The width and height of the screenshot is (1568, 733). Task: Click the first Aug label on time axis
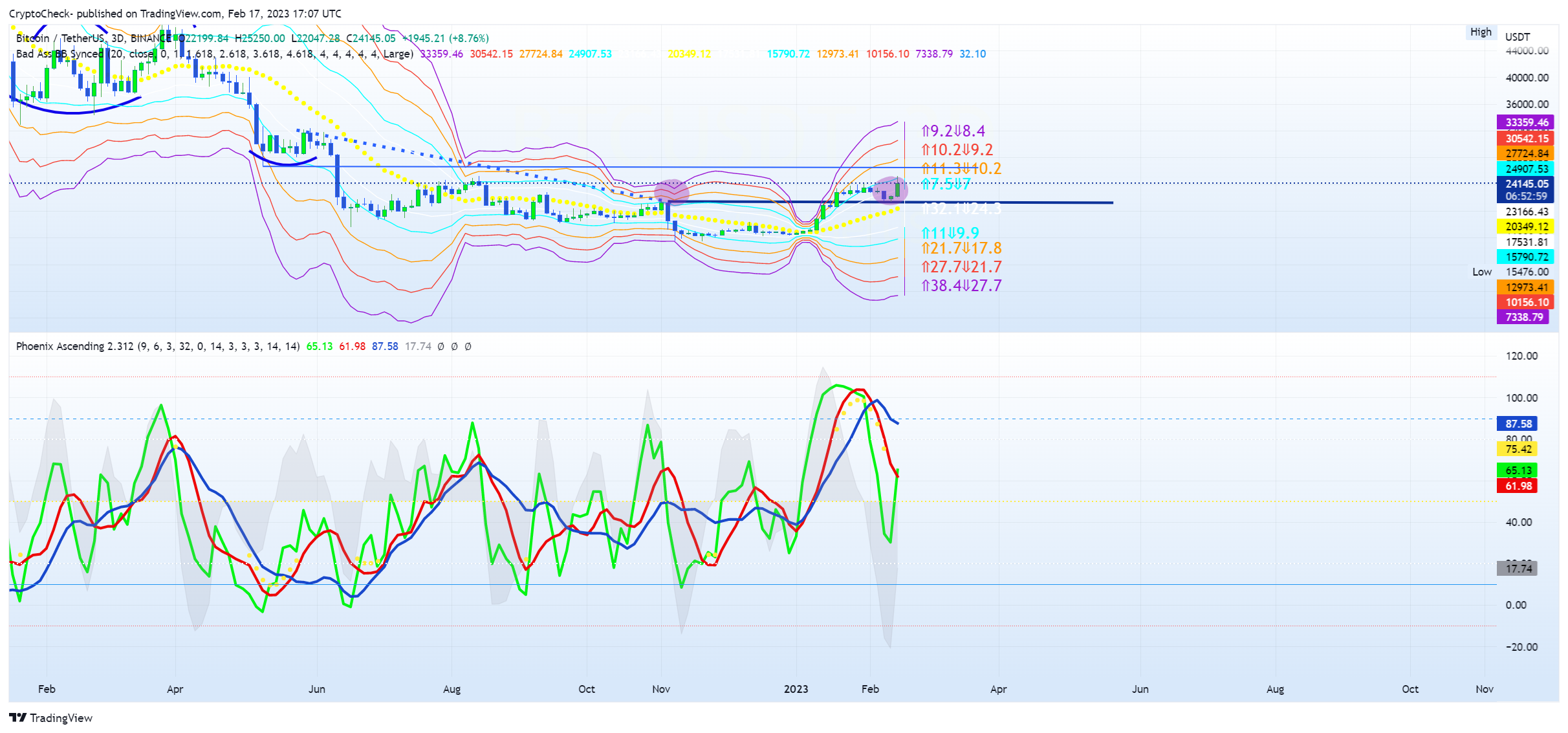click(452, 689)
